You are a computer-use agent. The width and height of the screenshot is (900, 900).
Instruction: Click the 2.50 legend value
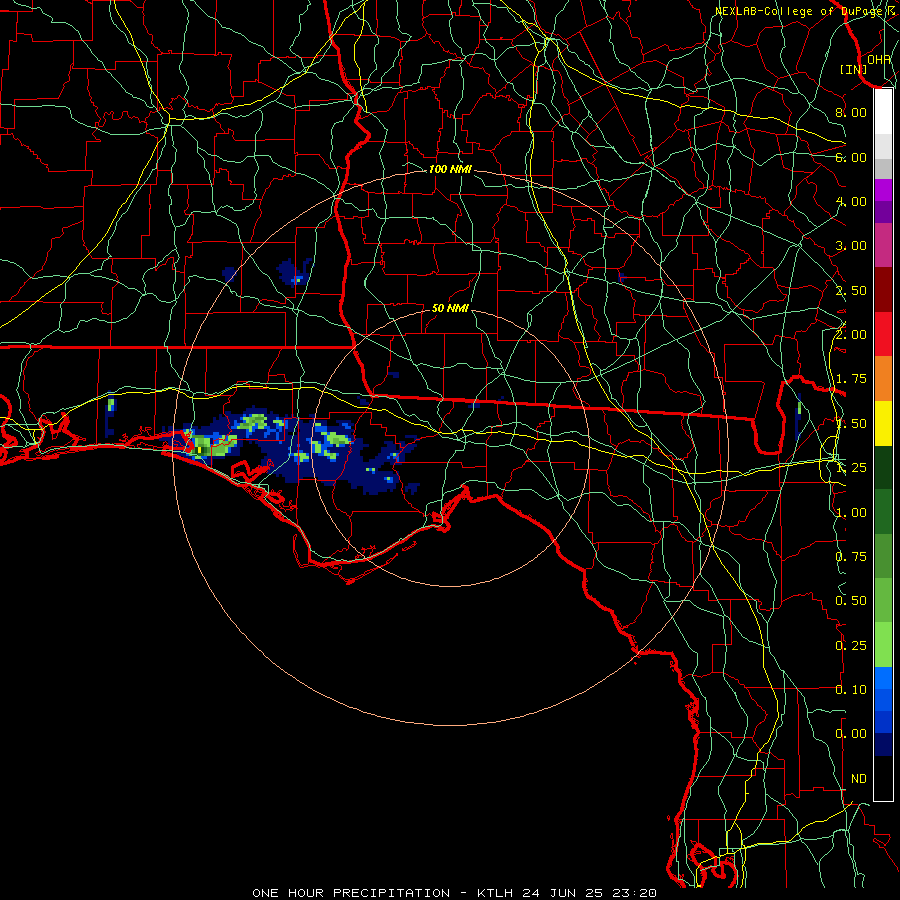tap(851, 290)
